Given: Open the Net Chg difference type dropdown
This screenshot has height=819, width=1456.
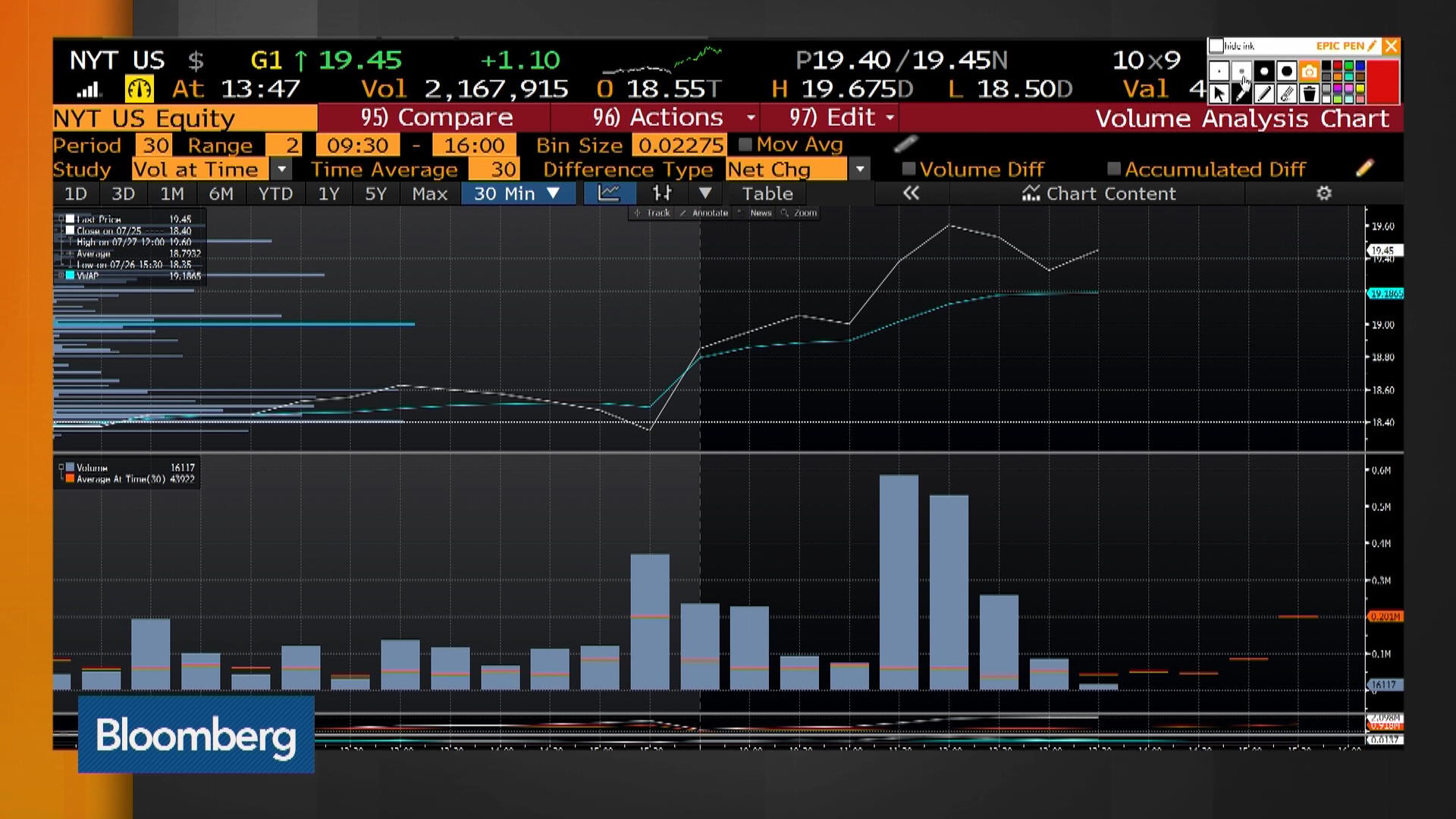Looking at the screenshot, I should (x=859, y=169).
